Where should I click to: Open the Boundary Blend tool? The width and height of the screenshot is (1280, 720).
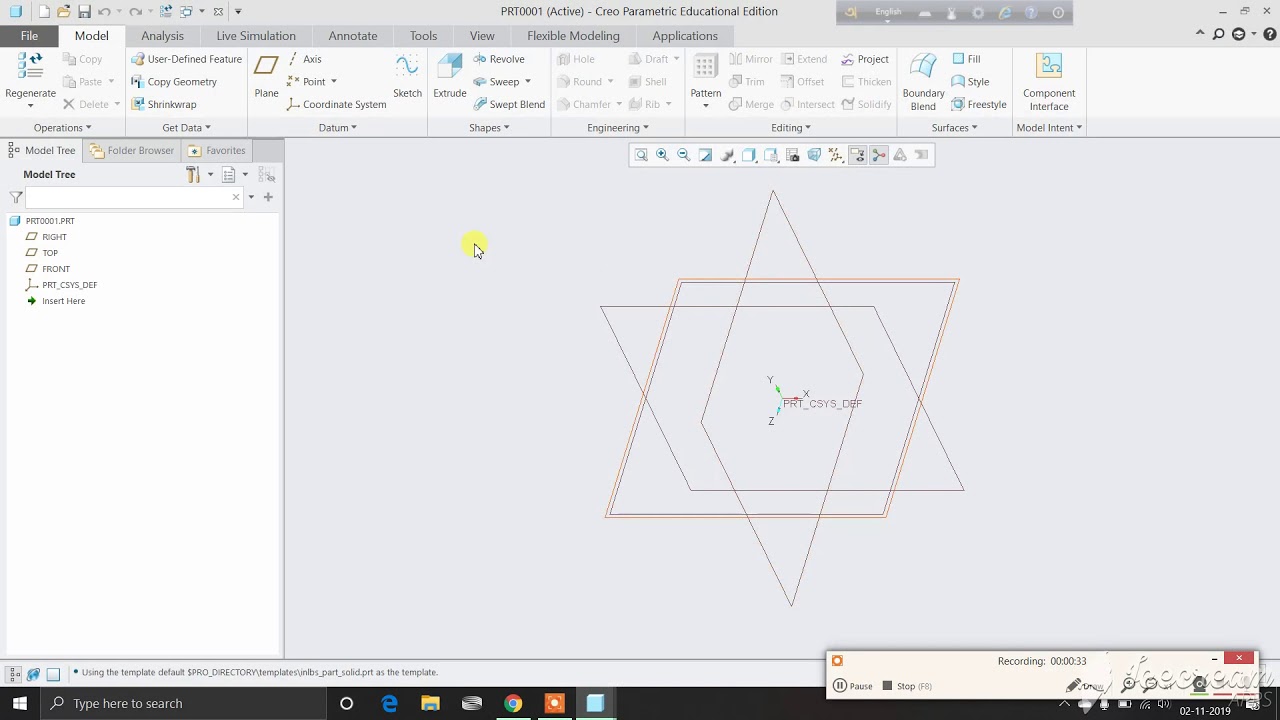tap(923, 82)
